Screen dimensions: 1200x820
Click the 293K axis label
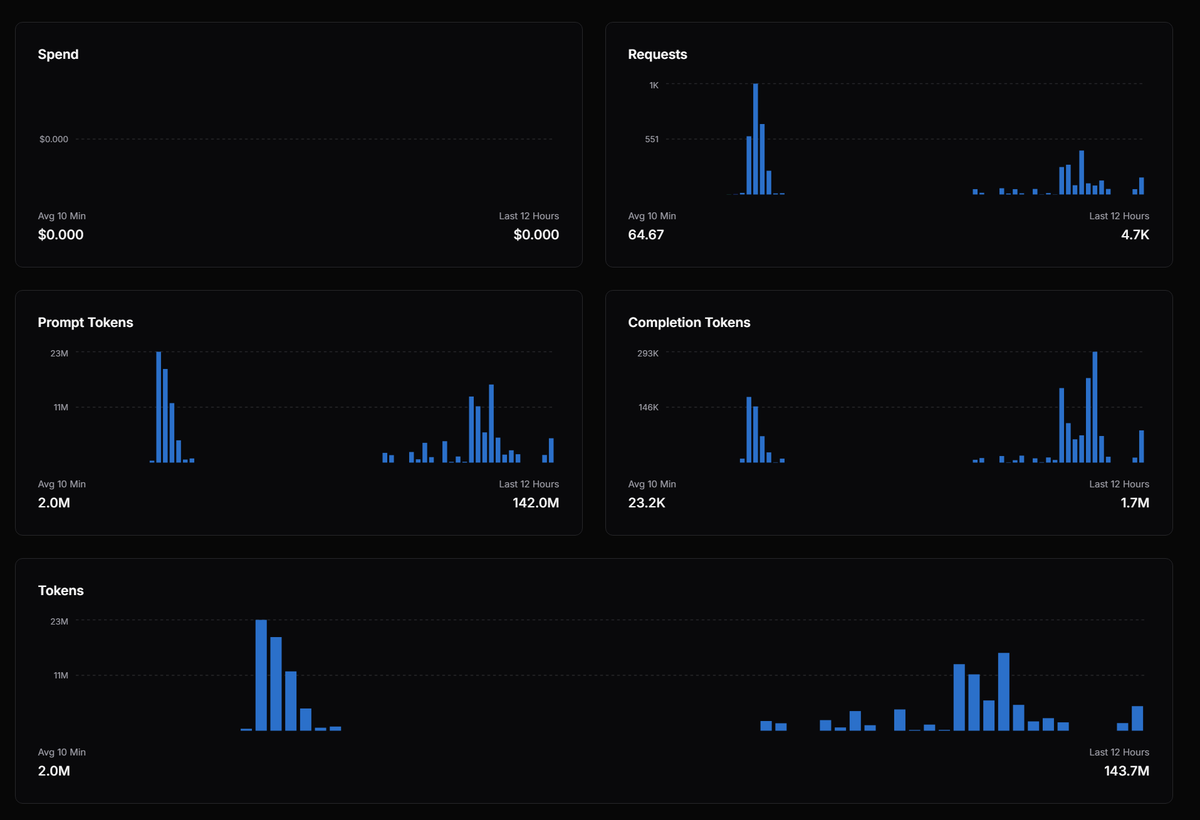pyautogui.click(x=648, y=353)
